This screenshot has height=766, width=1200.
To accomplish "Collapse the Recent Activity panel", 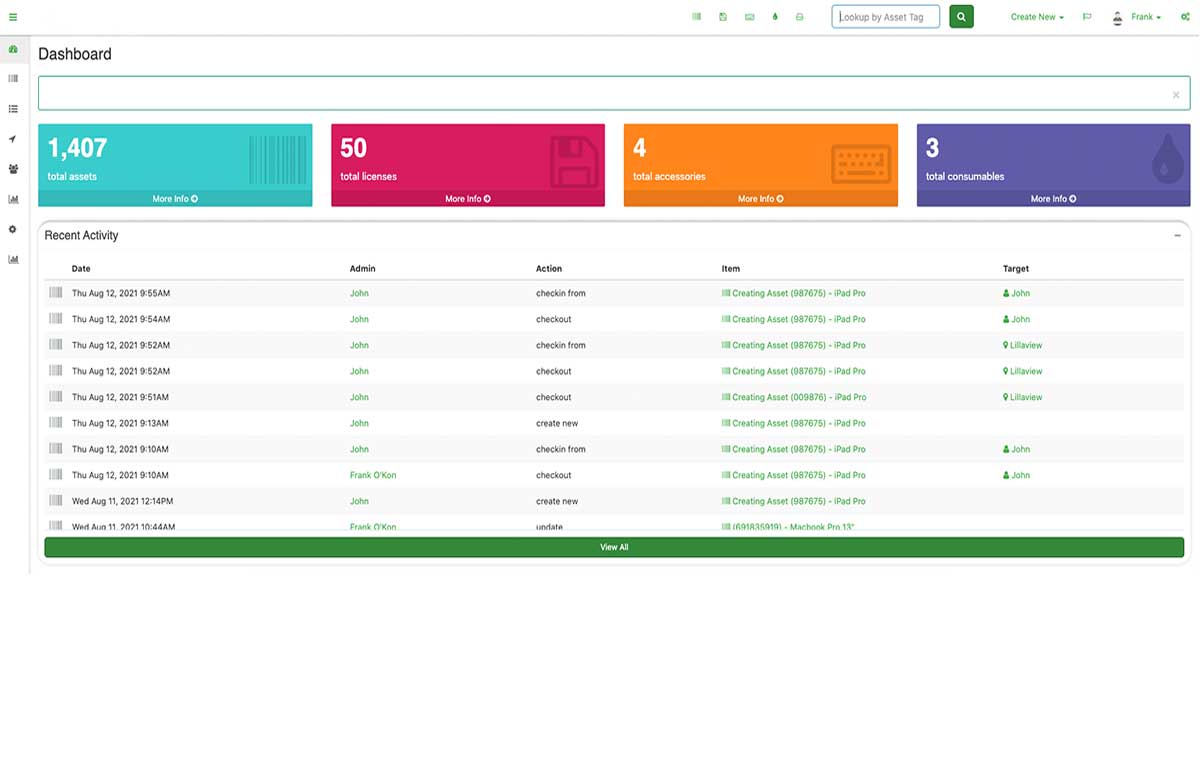I will coord(1177,236).
